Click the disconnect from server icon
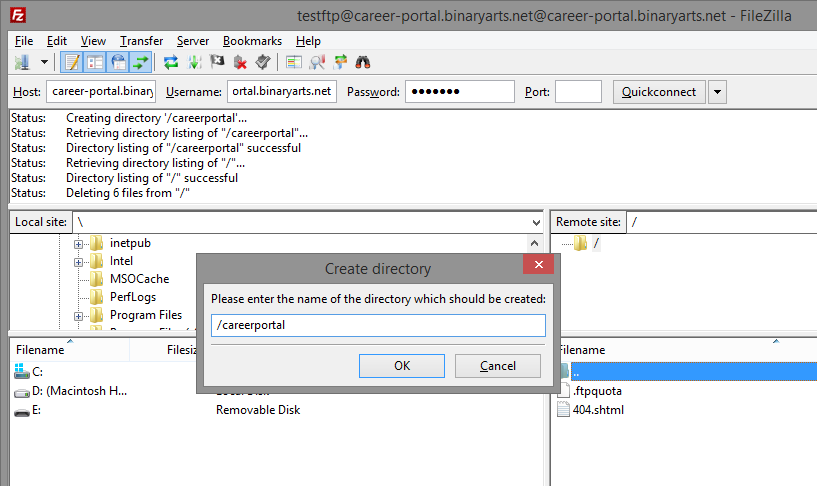 [240, 62]
